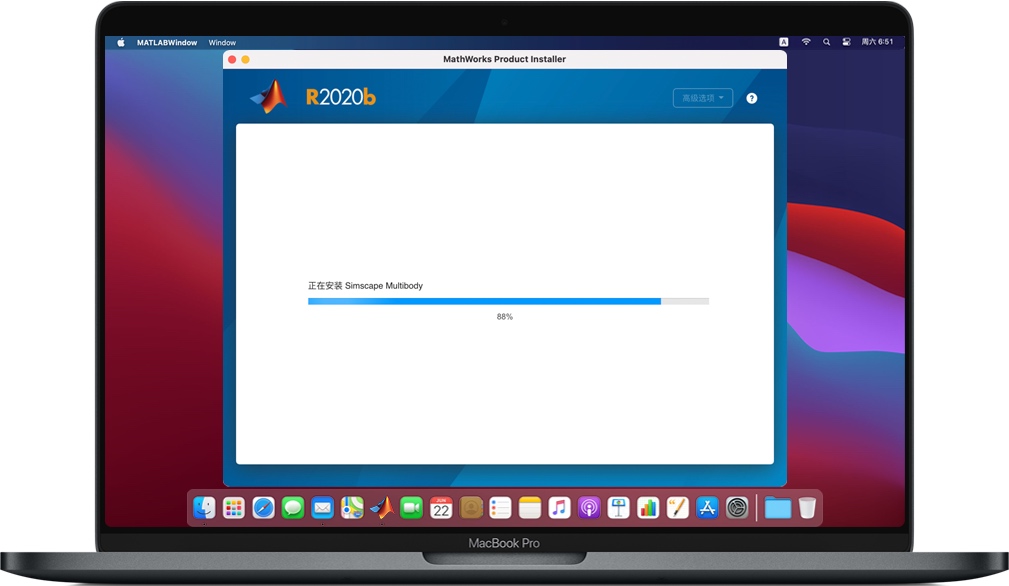This screenshot has height=586, width=1009.
Task: Click the Apple menu
Action: pyautogui.click(x=120, y=42)
